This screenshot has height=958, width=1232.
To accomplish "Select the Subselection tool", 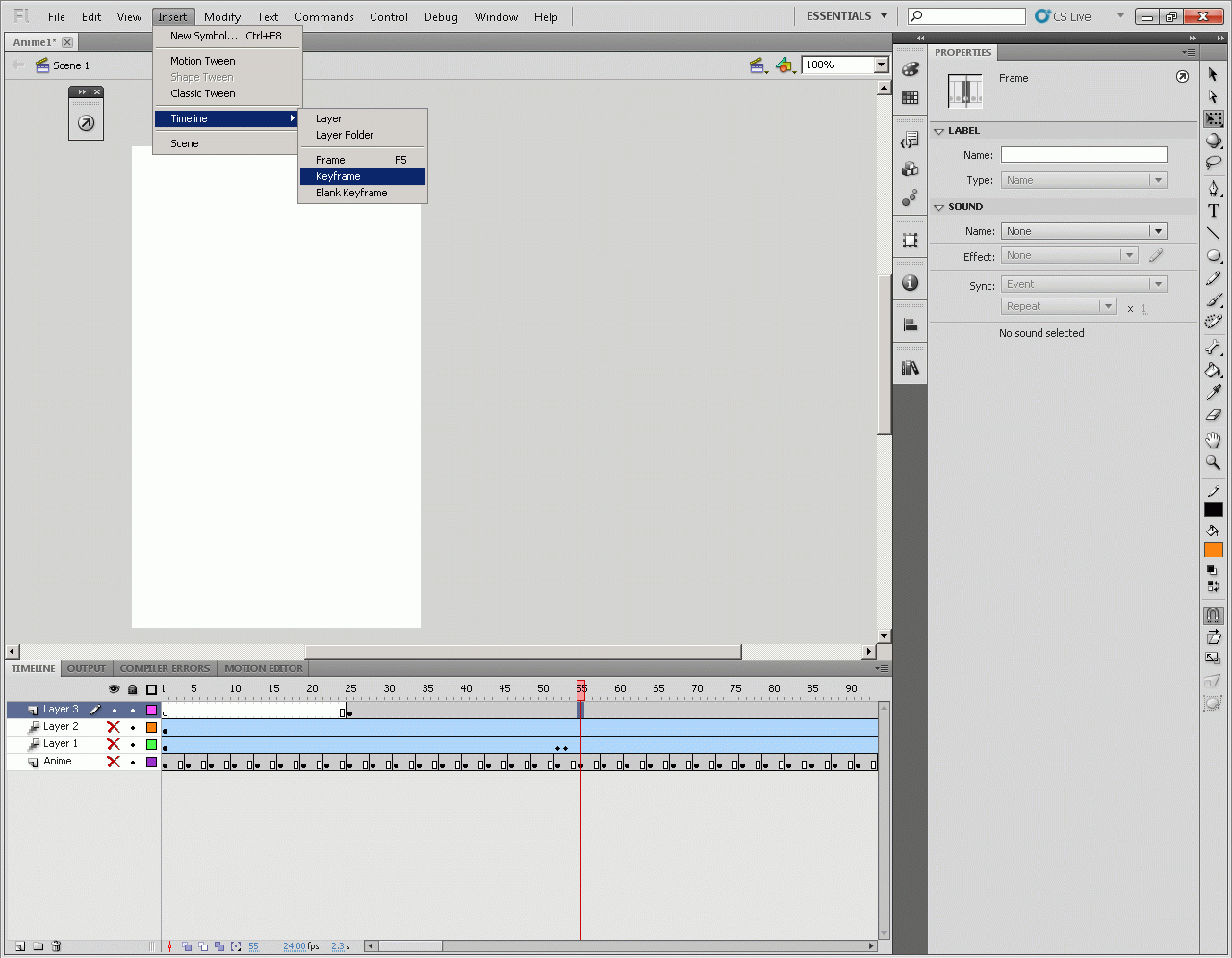I will coord(1213,96).
